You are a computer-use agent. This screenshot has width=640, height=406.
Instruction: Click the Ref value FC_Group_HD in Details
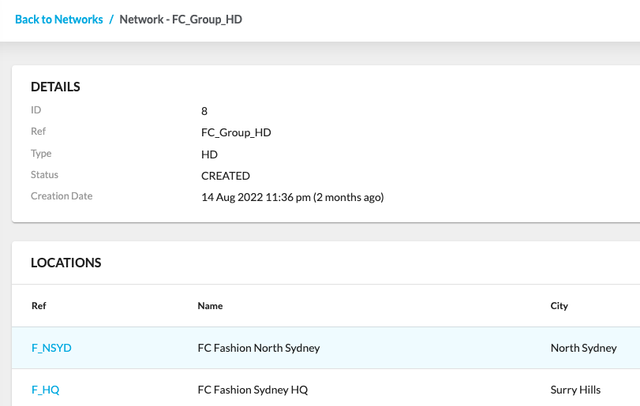click(x=236, y=132)
